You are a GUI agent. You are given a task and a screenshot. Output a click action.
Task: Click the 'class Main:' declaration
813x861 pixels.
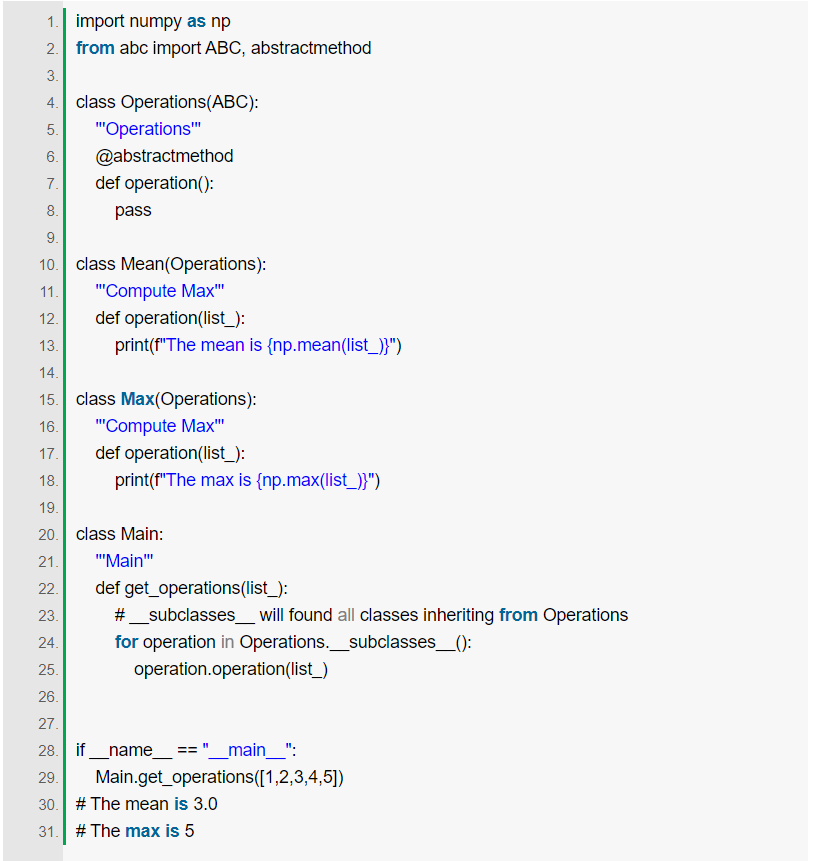click(x=119, y=534)
